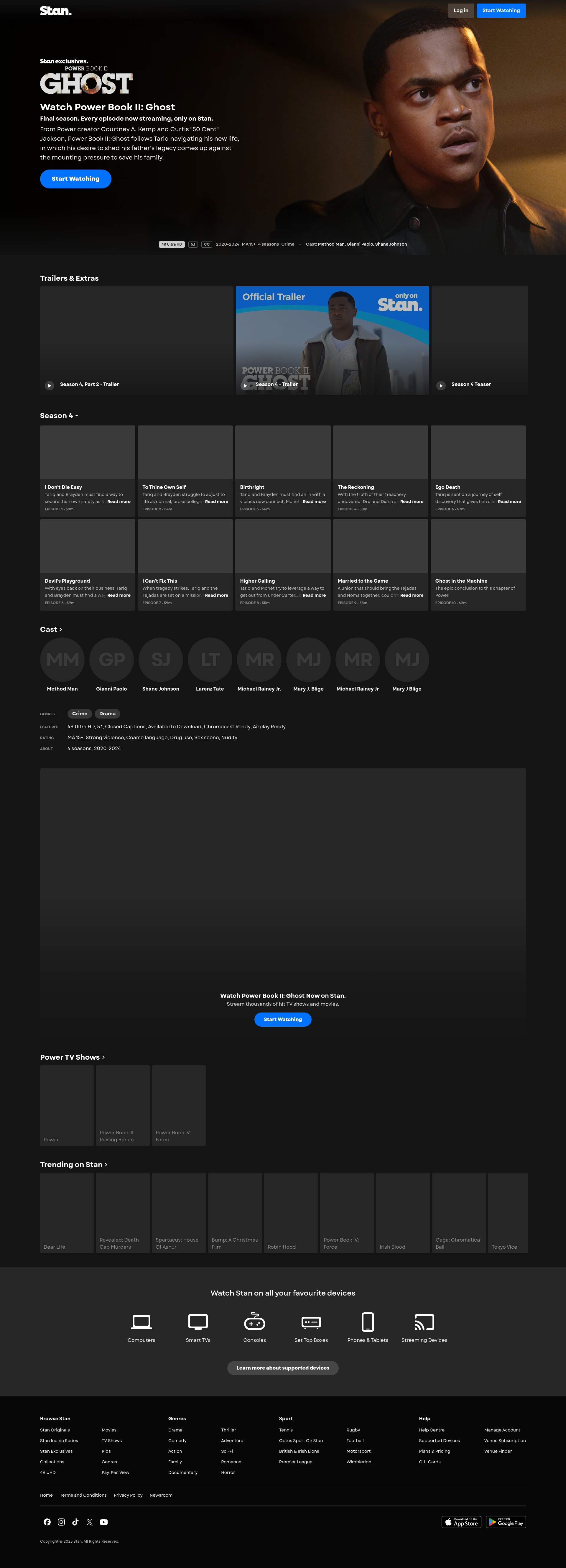Open the Devil's Playground episode thumbnail

point(88,546)
